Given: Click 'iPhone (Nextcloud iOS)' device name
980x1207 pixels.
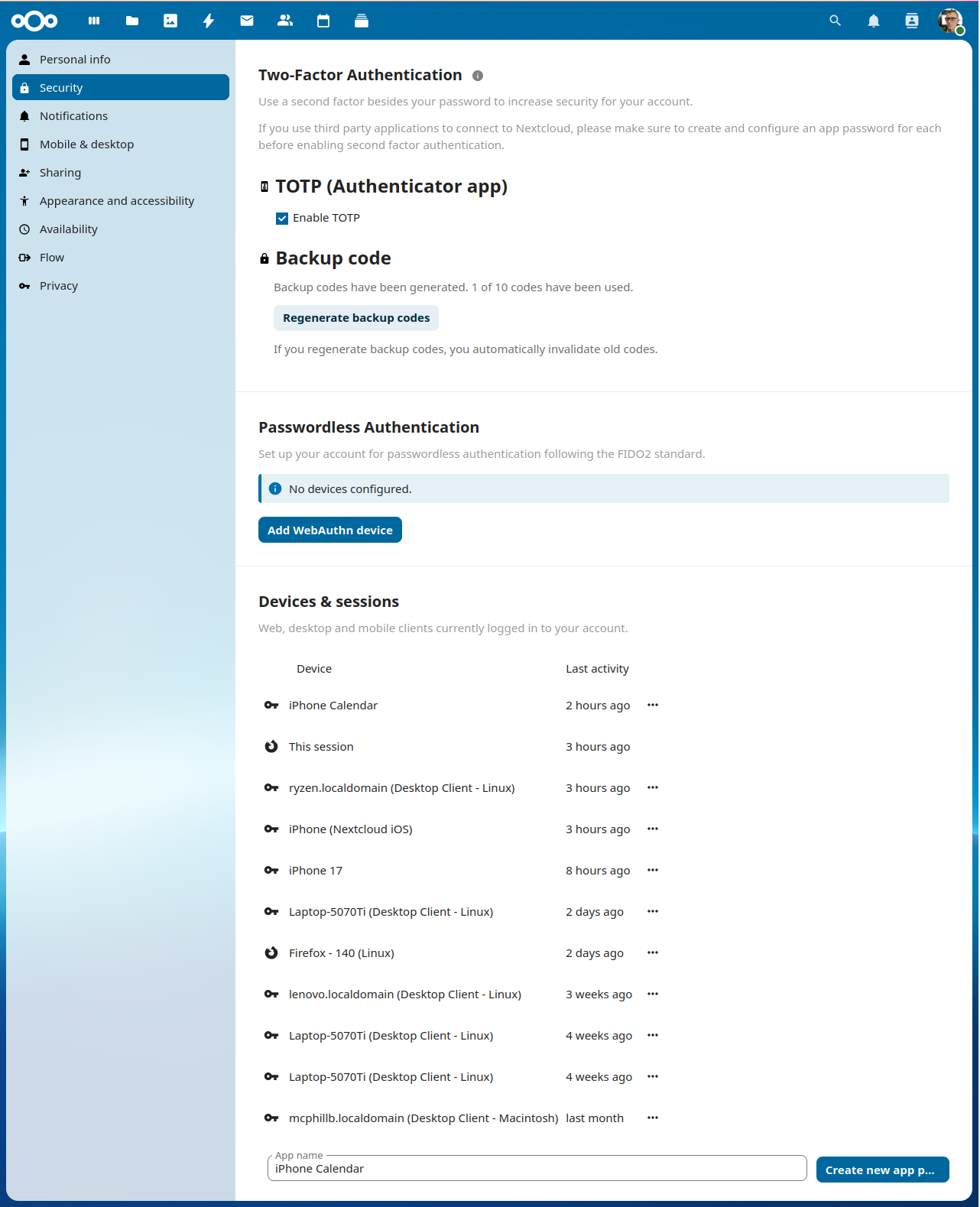Looking at the screenshot, I should (351, 829).
